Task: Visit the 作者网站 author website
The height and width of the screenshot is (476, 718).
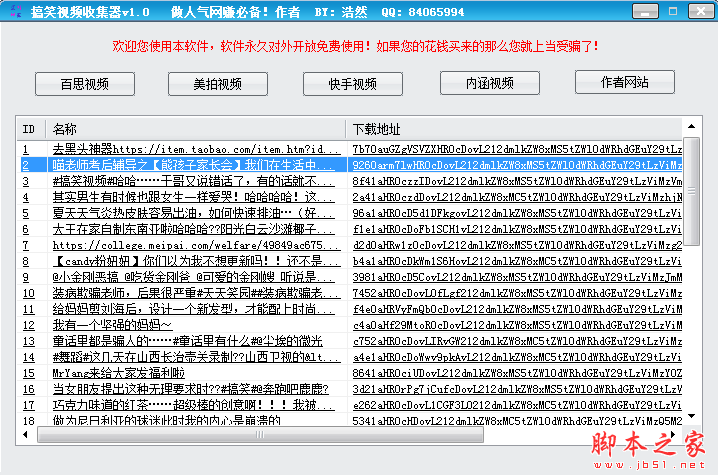Action: coord(624,82)
